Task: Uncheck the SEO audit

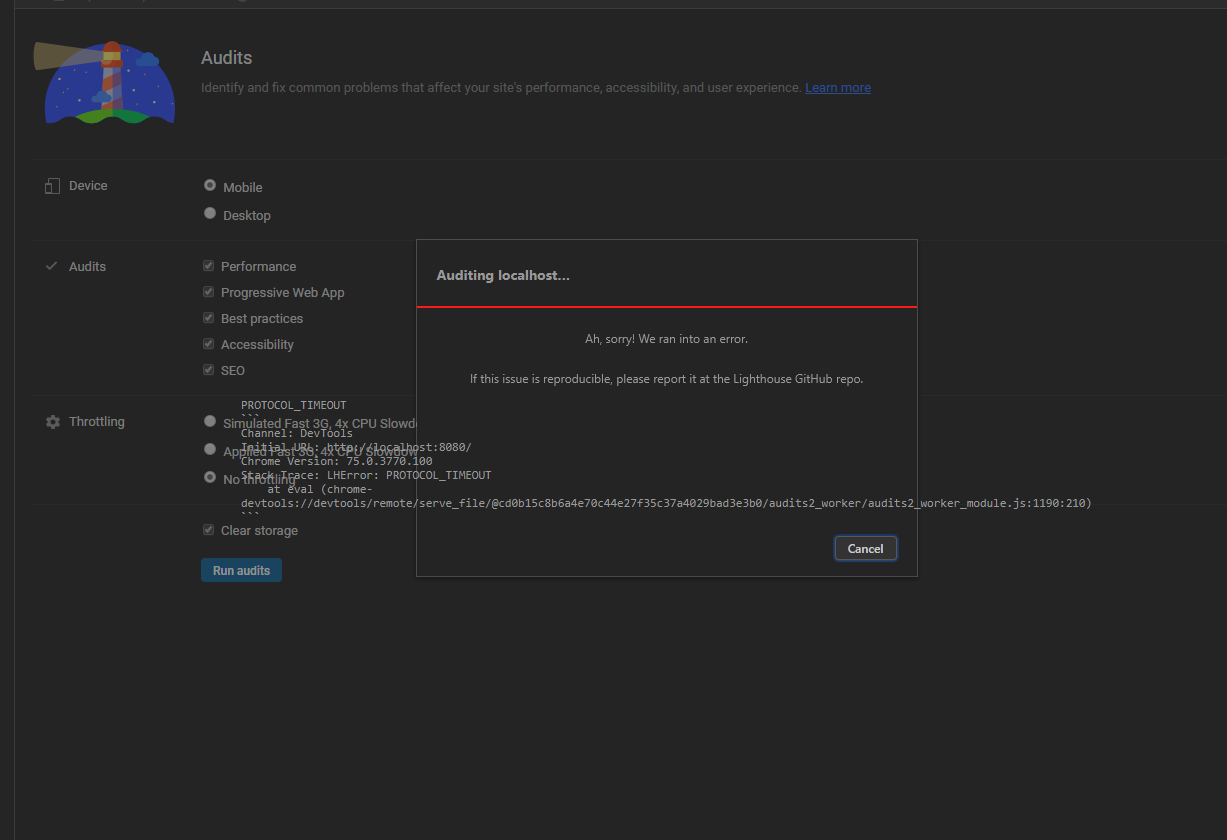Action: click(208, 369)
